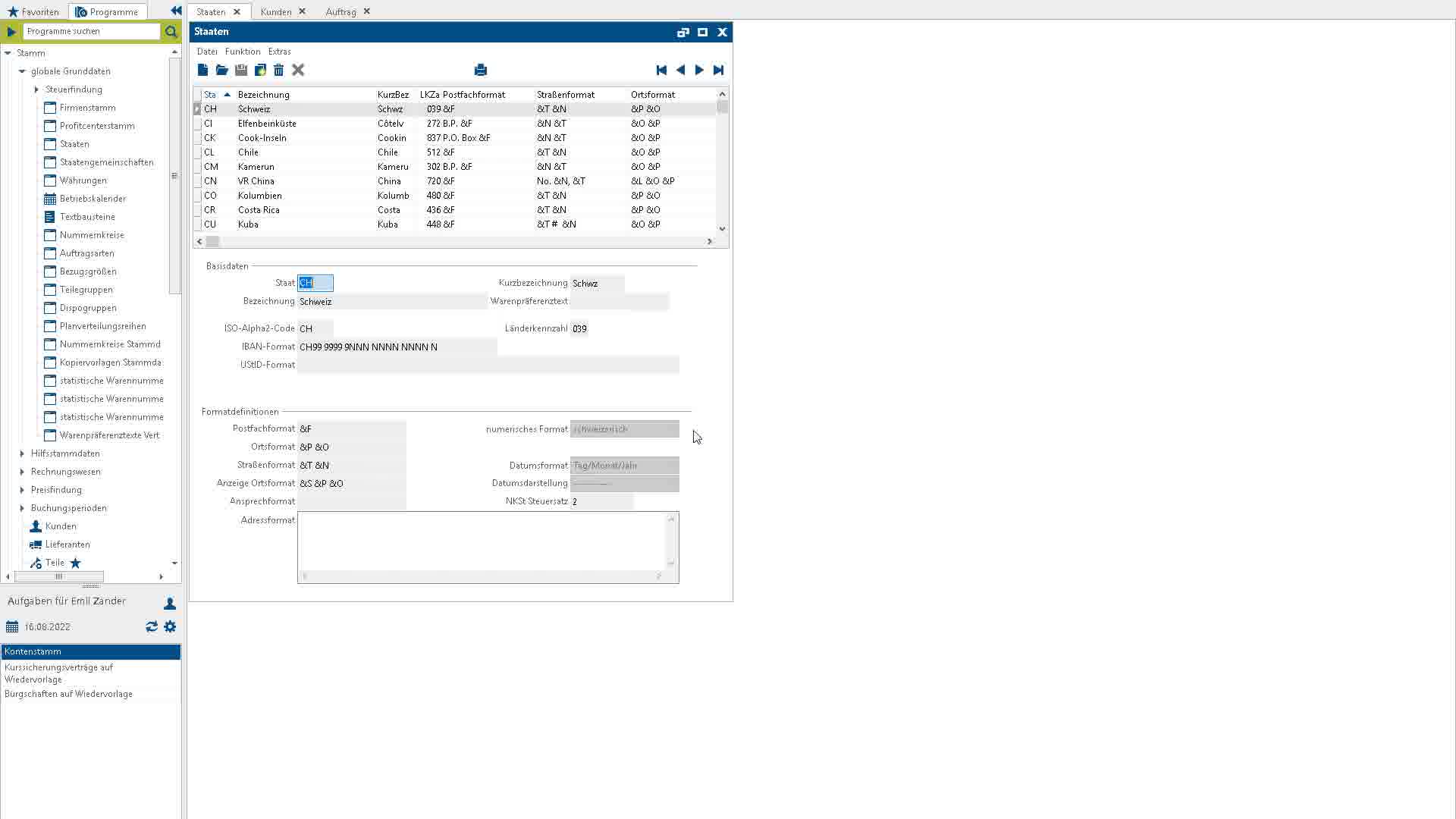This screenshot has height=819, width=1456.
Task: Collapse the Stamm tree node
Action: (x=8, y=53)
